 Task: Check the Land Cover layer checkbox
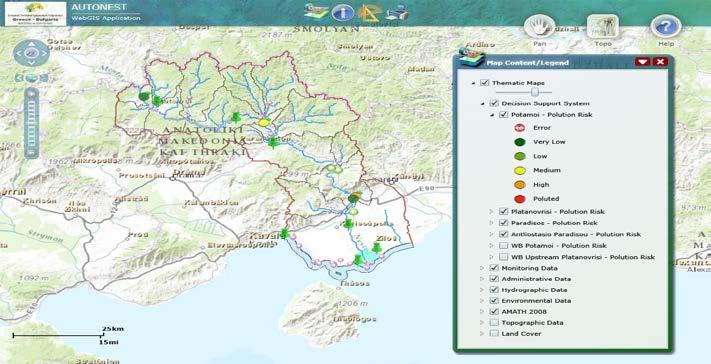coord(494,334)
